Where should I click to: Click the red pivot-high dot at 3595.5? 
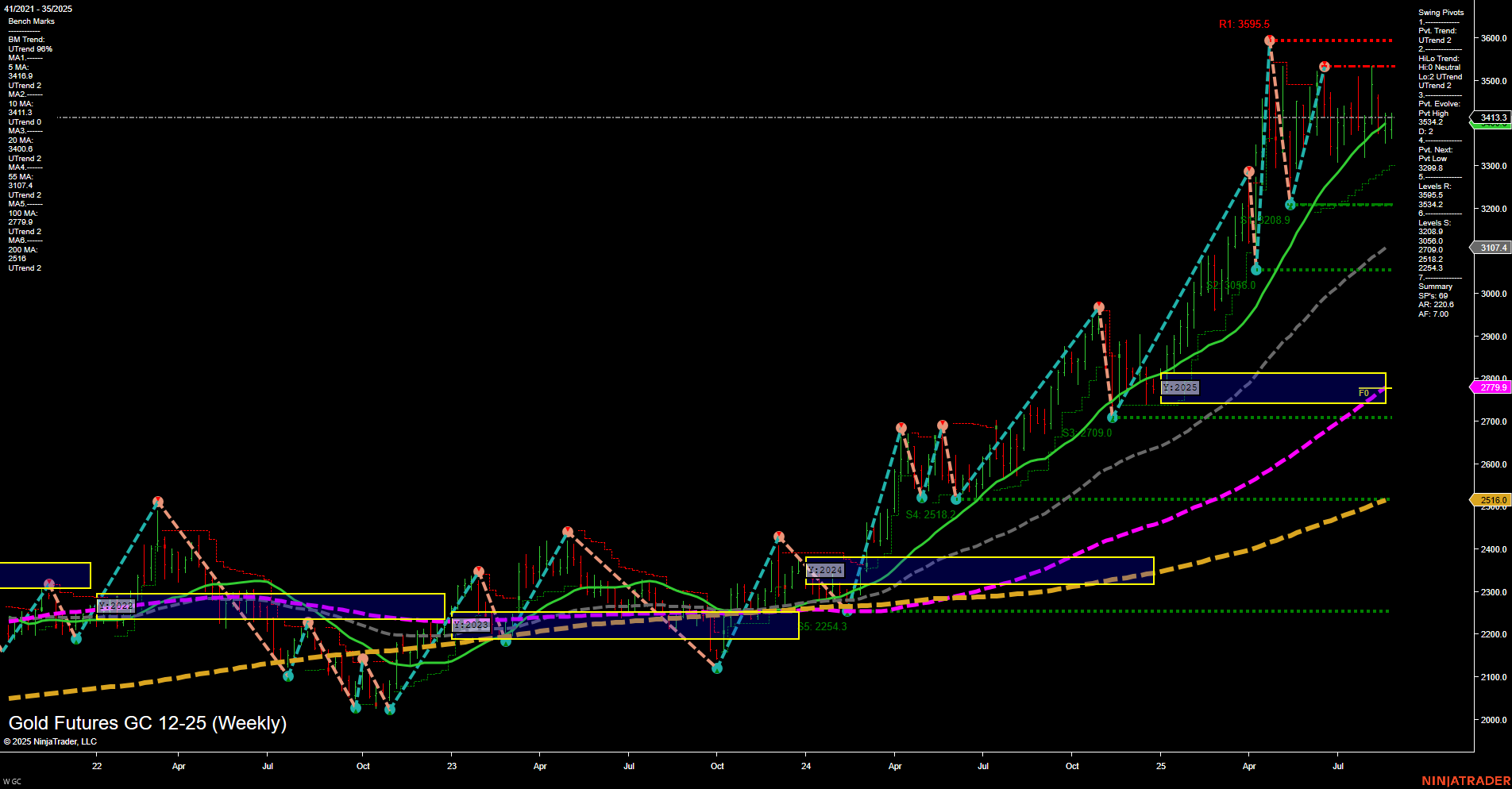coord(1269,38)
